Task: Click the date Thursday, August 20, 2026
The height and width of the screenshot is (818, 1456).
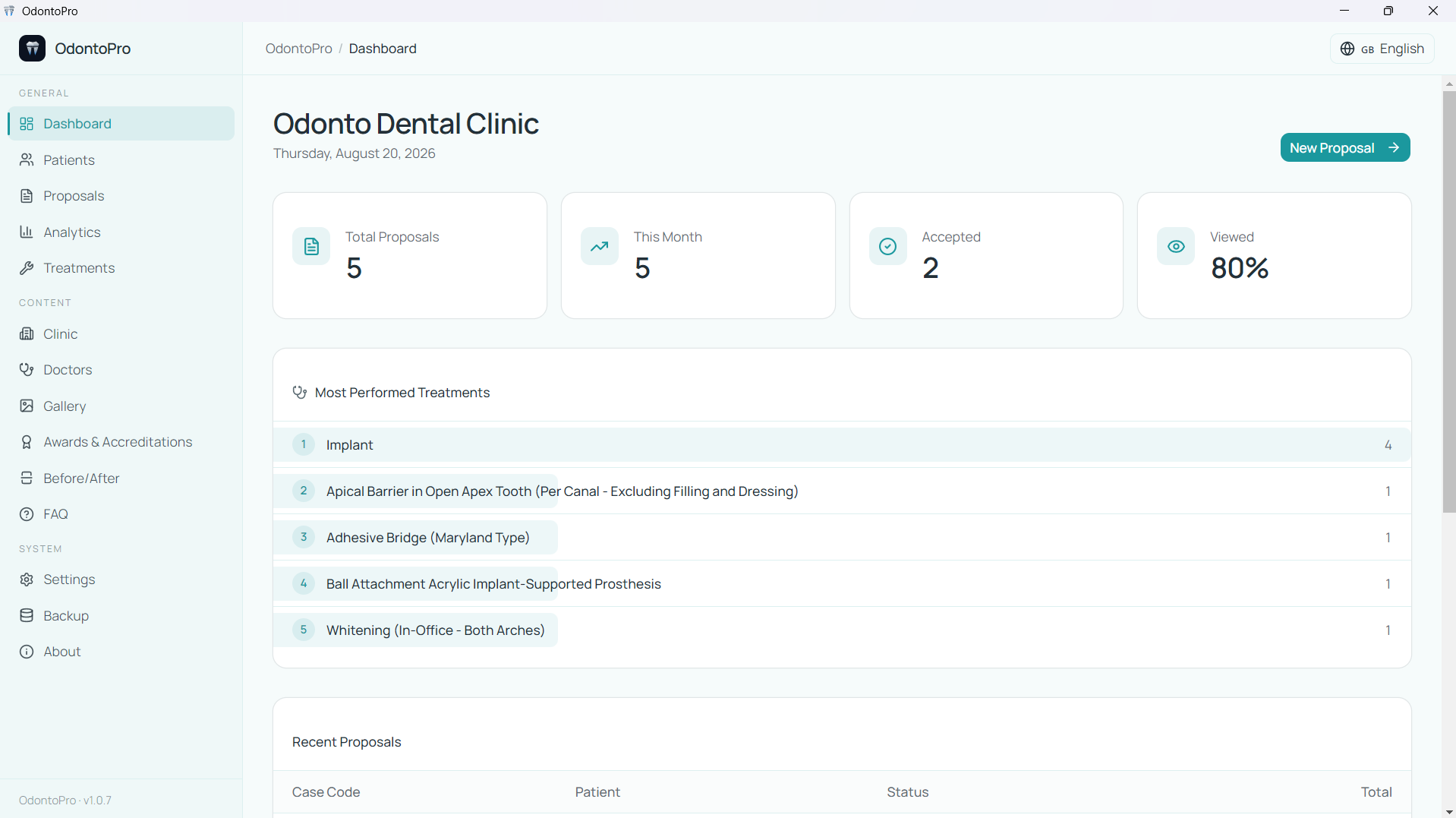Action: coord(355,153)
